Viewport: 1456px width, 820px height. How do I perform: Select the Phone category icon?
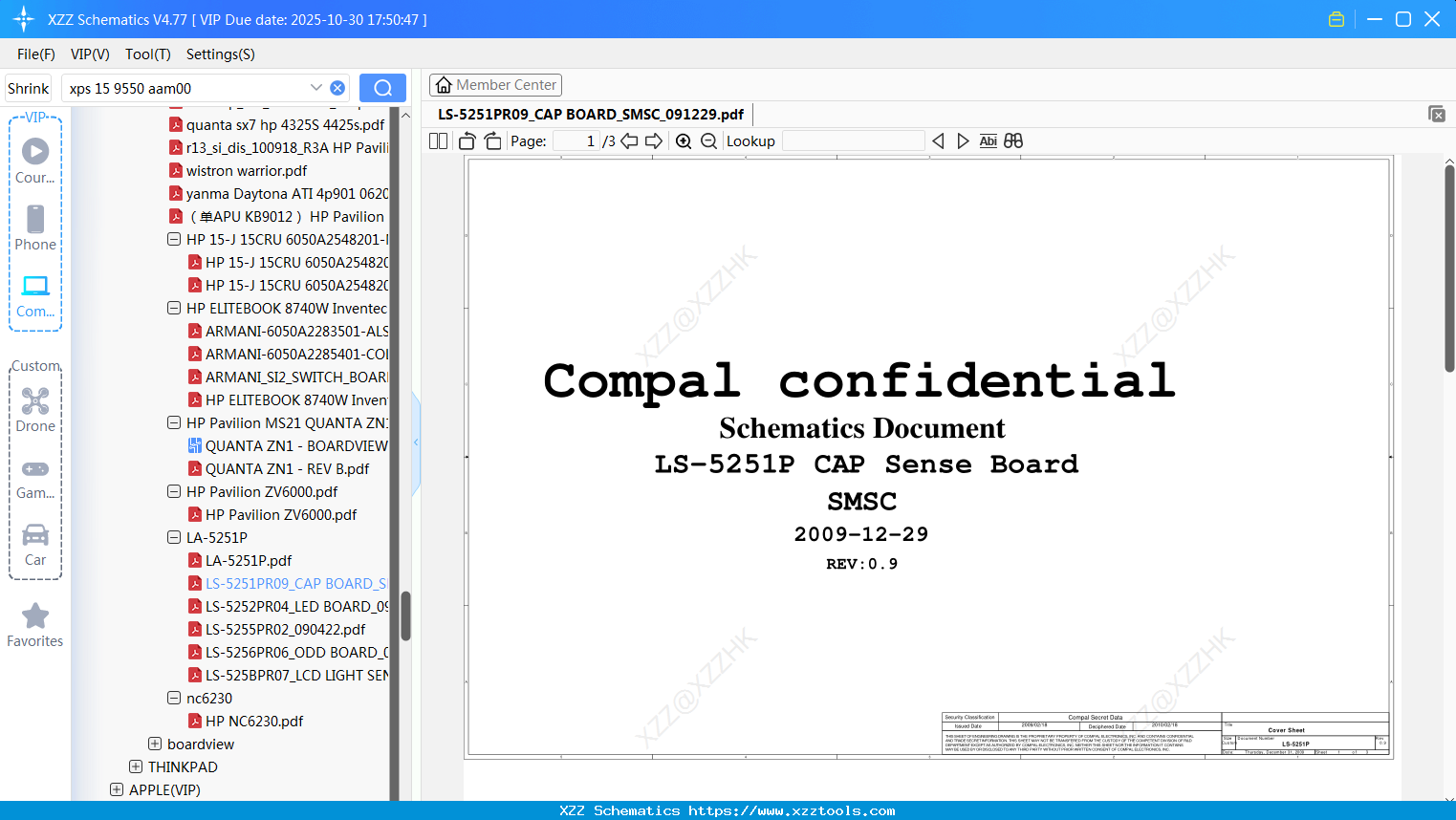pyautogui.click(x=35, y=227)
